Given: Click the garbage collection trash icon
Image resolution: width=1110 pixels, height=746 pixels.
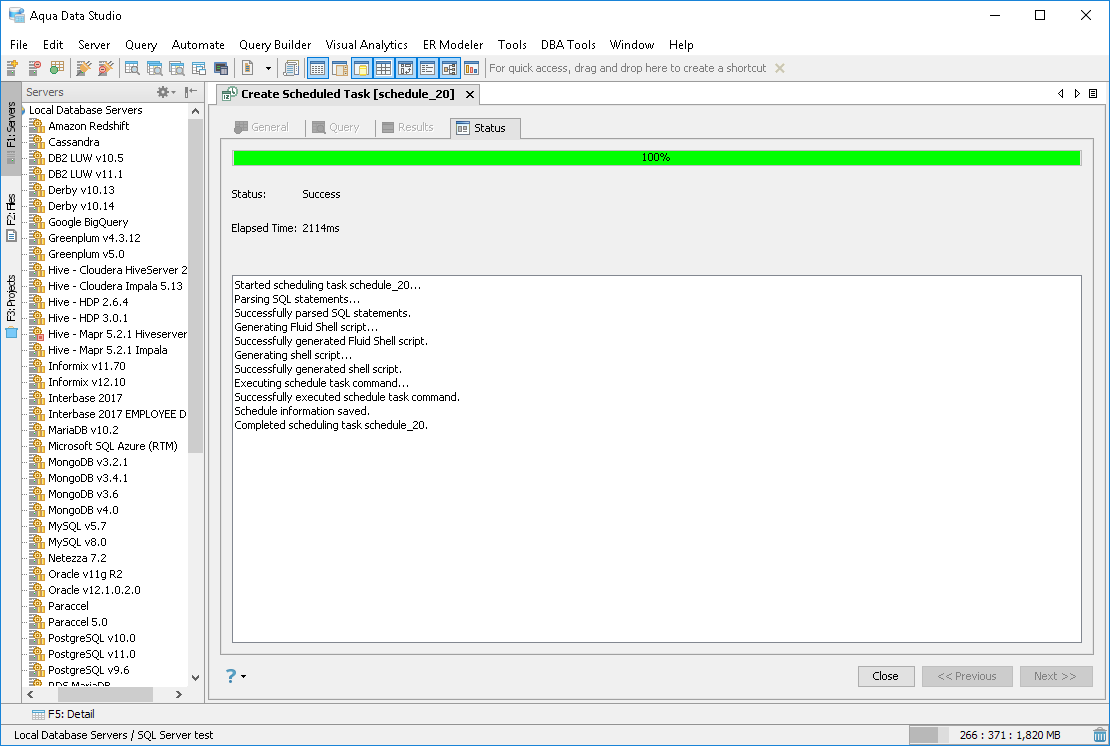Looking at the screenshot, I should point(1099,735).
